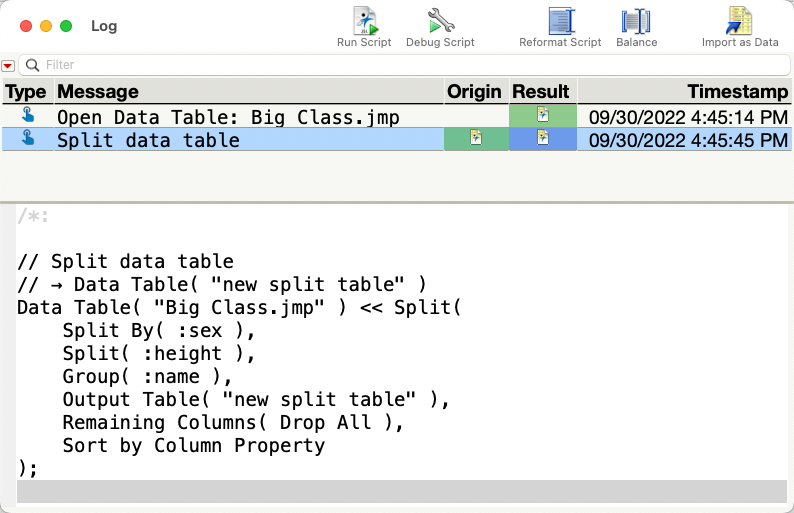Sort by the Timestamp column header
Screen dimensions: 794x513
pos(684,92)
